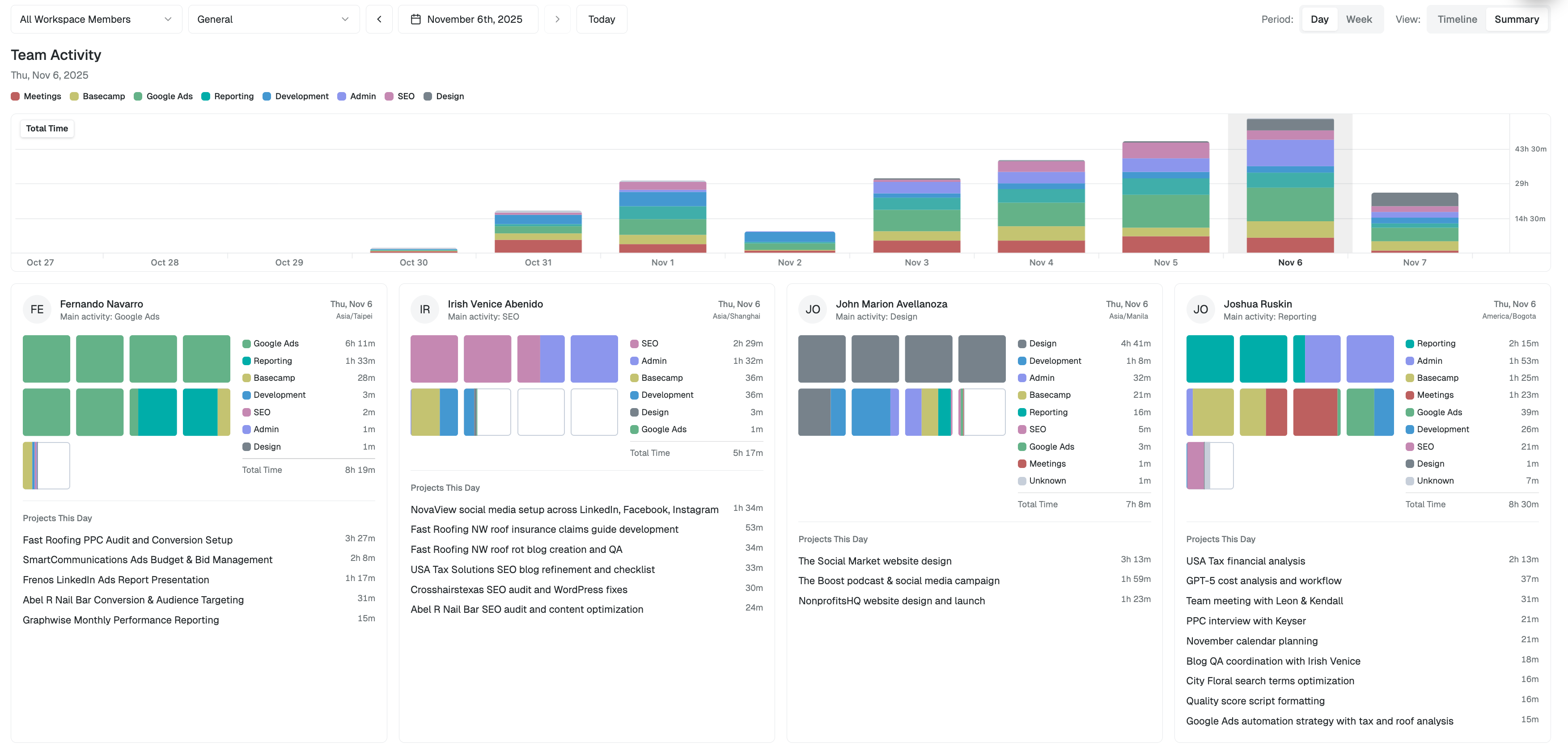Go to previous day with left chevron
1568x750 pixels.
tap(379, 20)
